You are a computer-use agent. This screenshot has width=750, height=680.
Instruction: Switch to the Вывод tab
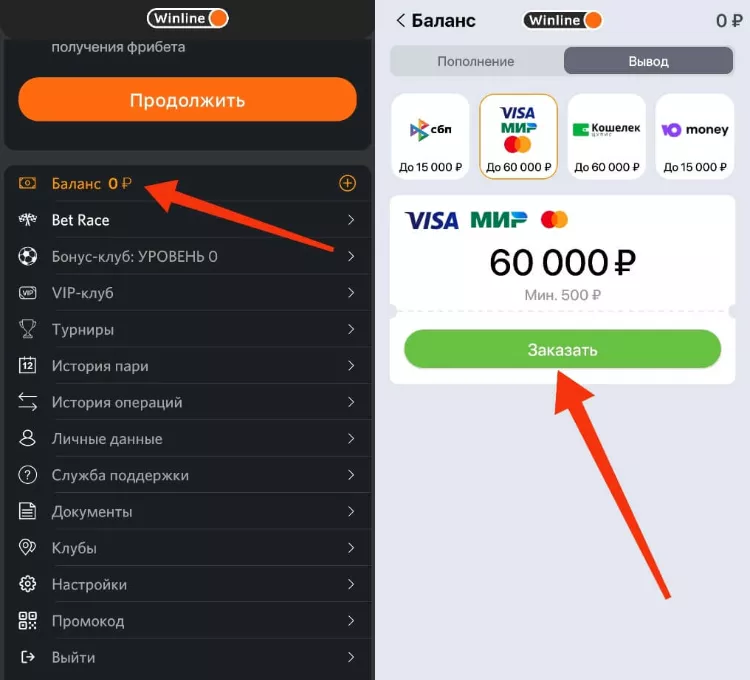click(x=648, y=61)
